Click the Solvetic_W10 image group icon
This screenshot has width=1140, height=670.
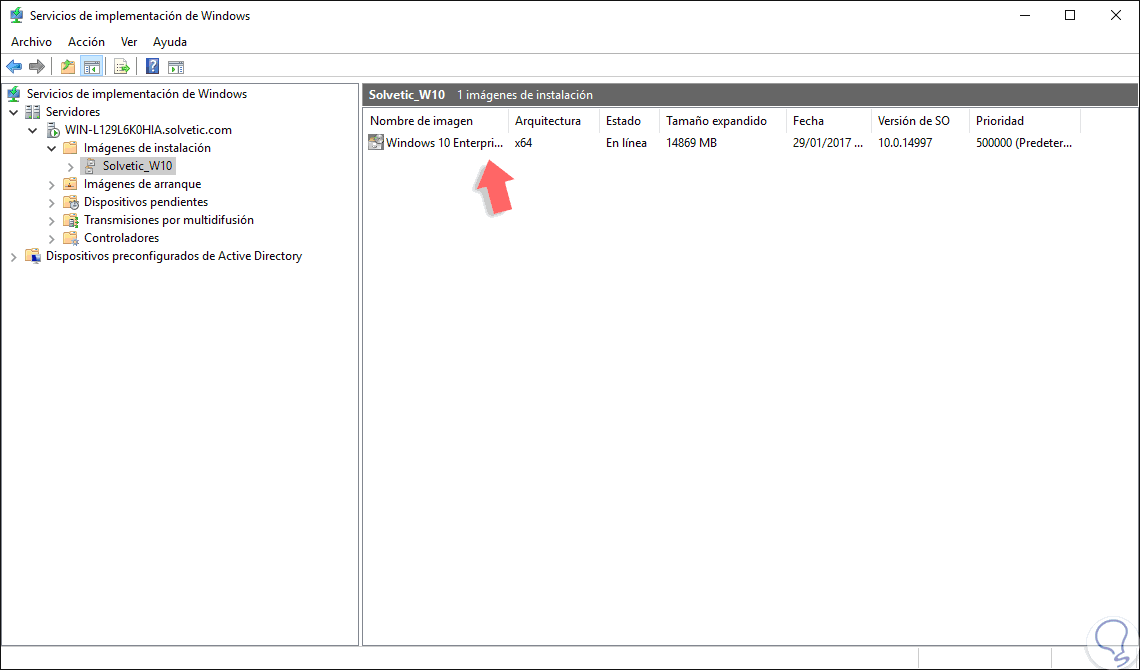pos(89,166)
